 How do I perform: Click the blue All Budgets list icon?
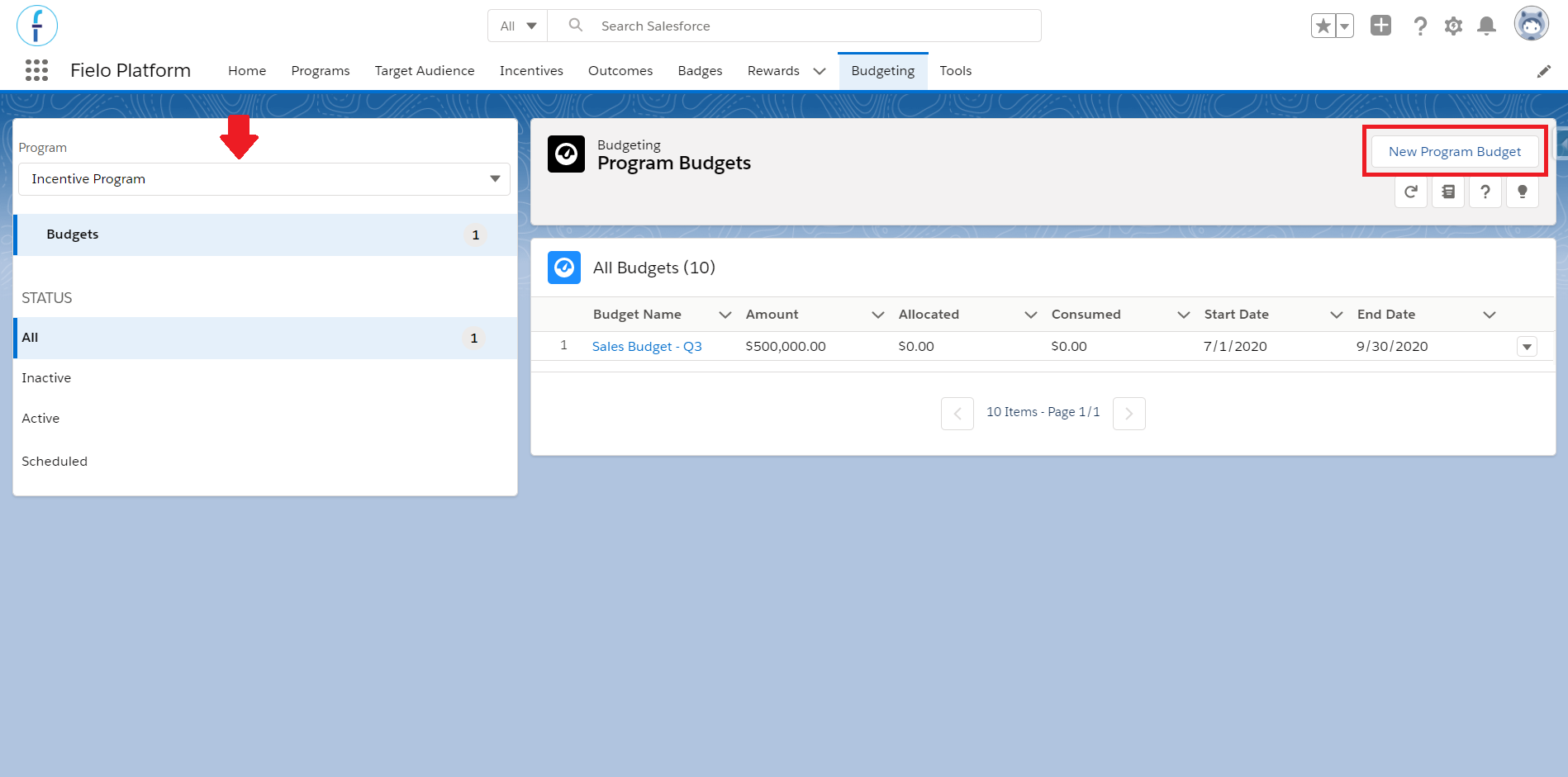(564, 268)
